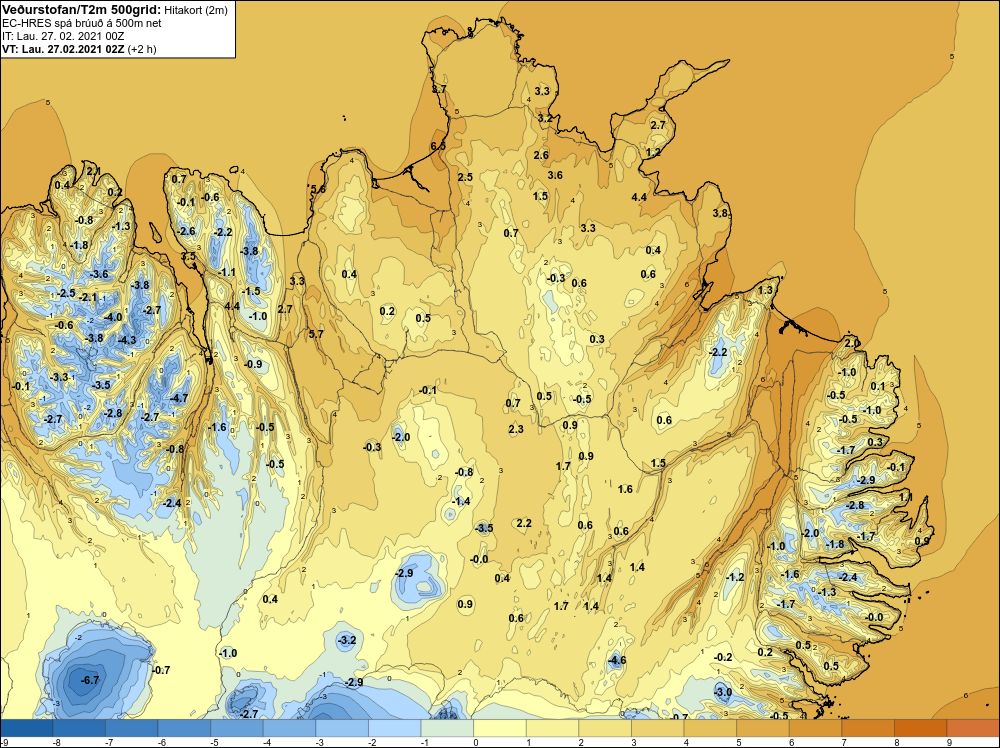The image size is (1000, 748).
Task: Select the legend color band between 7 and 8
Action: pos(867,728)
